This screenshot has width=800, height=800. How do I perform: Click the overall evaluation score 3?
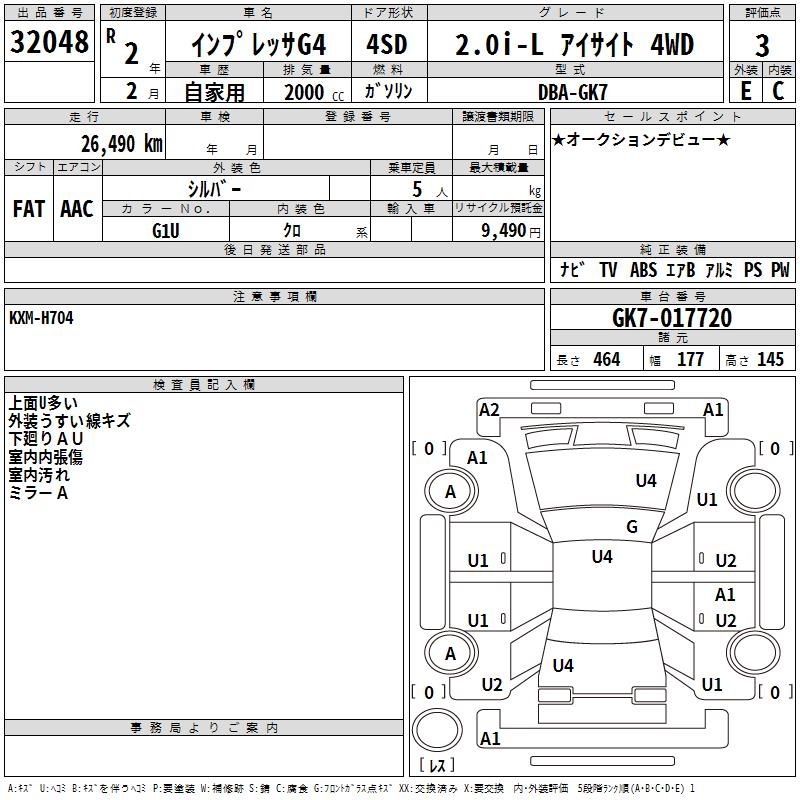point(762,45)
